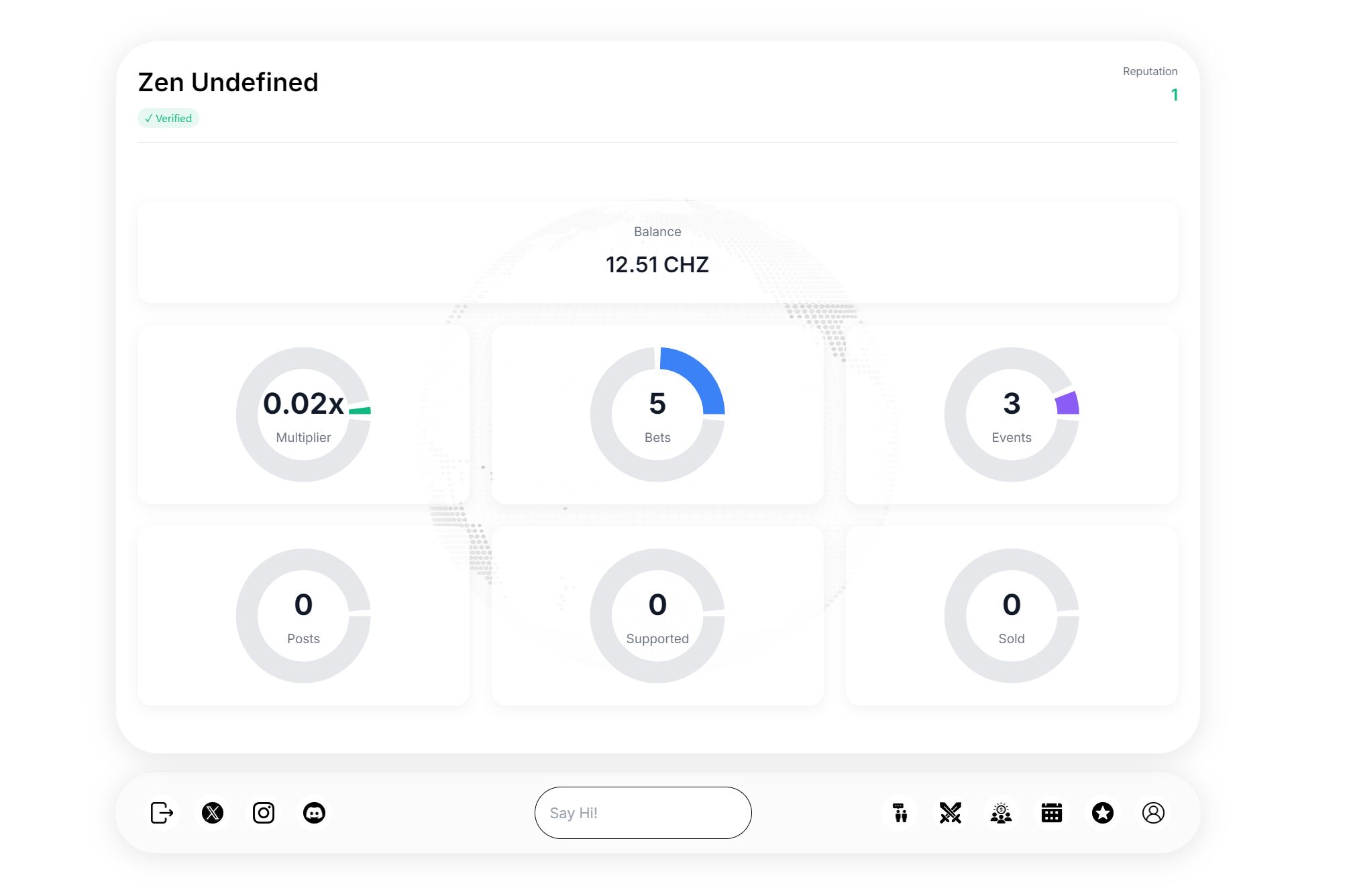
Task: Toggle the community/group icon
Action: pyautogui.click(x=1000, y=813)
